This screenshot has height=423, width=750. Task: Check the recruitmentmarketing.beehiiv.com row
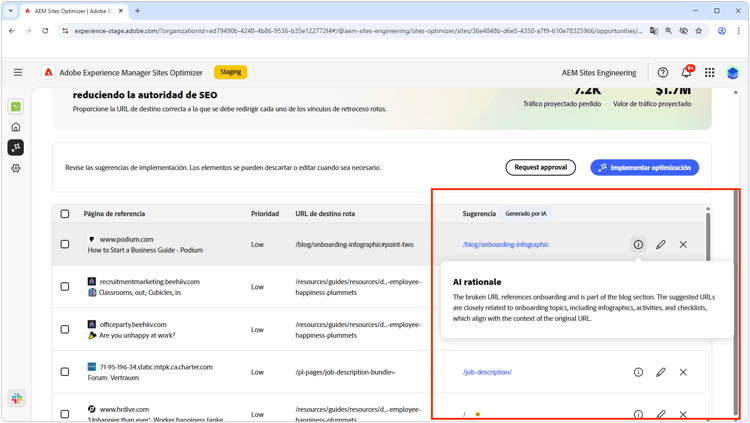65,287
